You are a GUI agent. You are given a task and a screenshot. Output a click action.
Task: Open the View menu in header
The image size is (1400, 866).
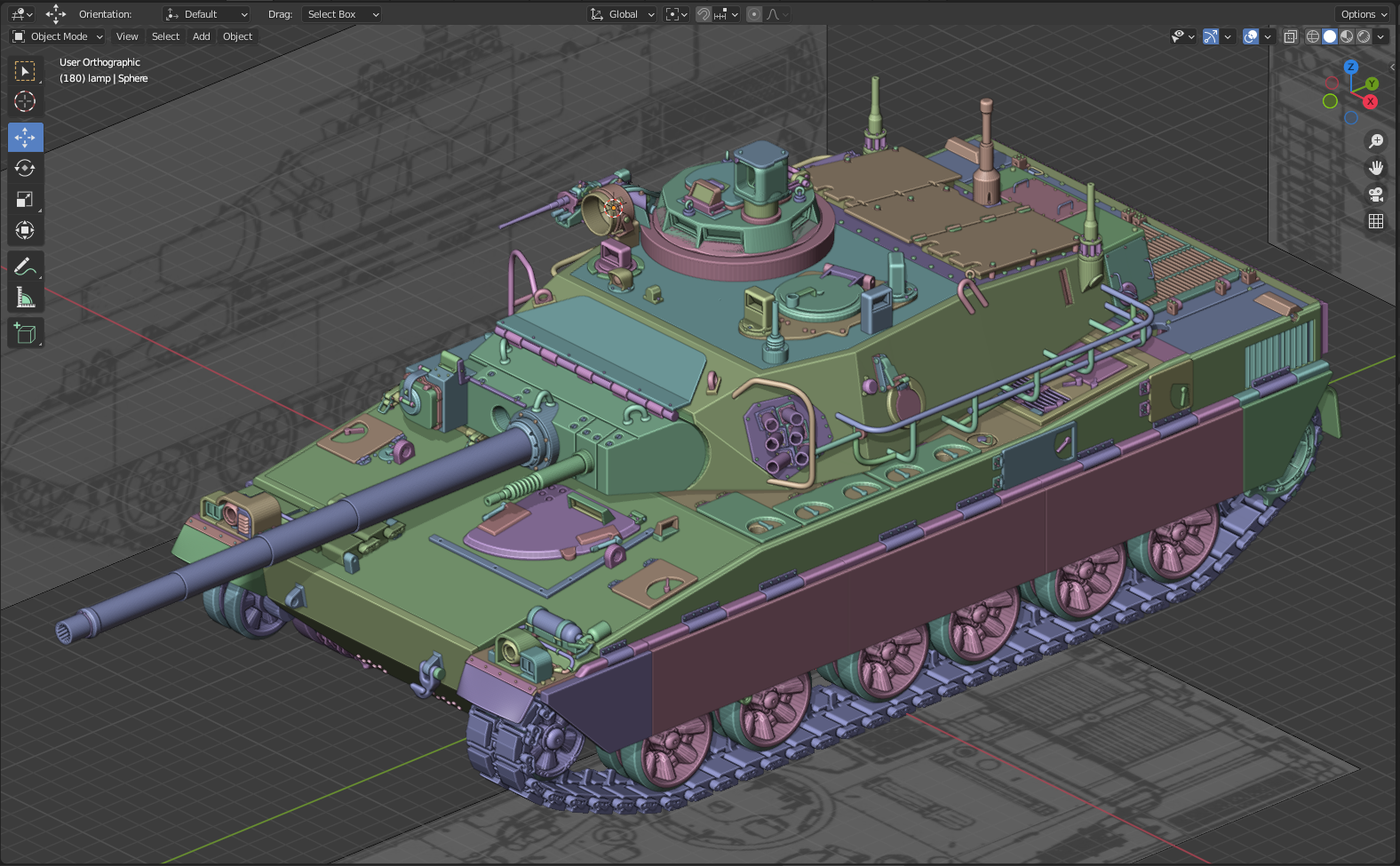pyautogui.click(x=127, y=36)
